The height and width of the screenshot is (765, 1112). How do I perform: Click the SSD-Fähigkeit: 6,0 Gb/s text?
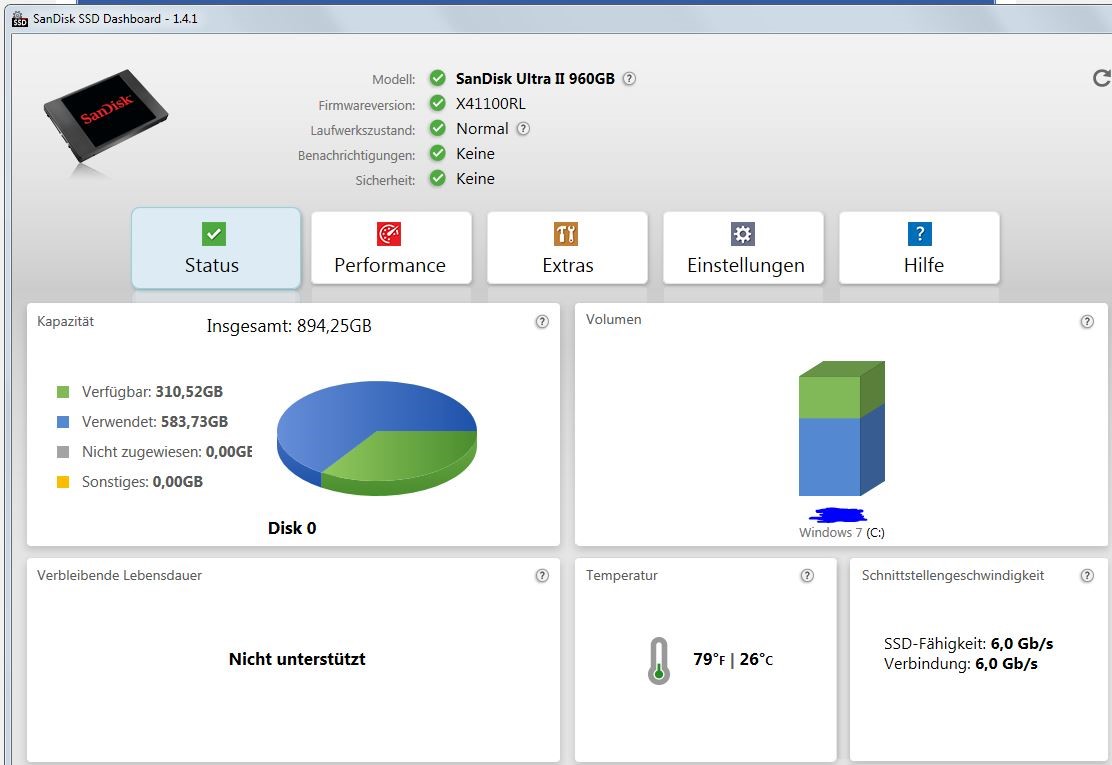coord(968,644)
